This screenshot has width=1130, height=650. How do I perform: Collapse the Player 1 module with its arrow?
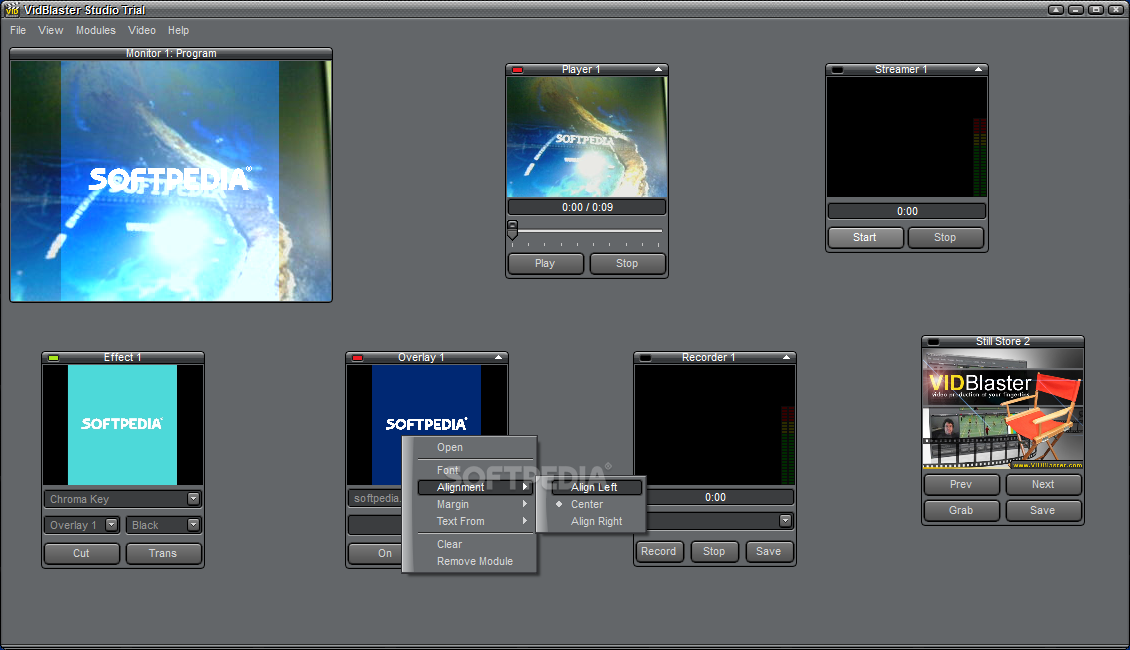point(658,69)
